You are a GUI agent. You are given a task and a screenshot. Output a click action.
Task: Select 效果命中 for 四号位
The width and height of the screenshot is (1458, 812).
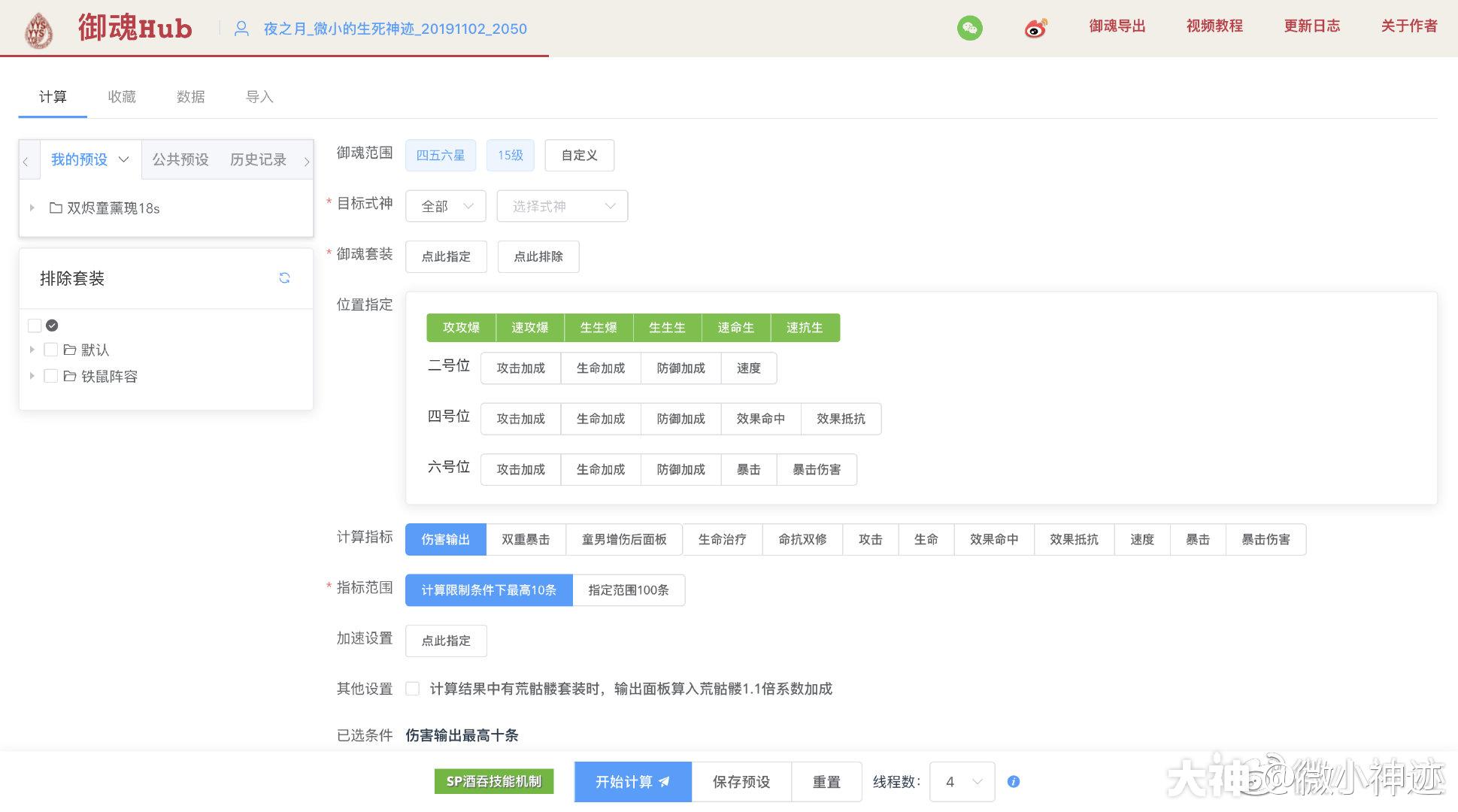(x=761, y=419)
